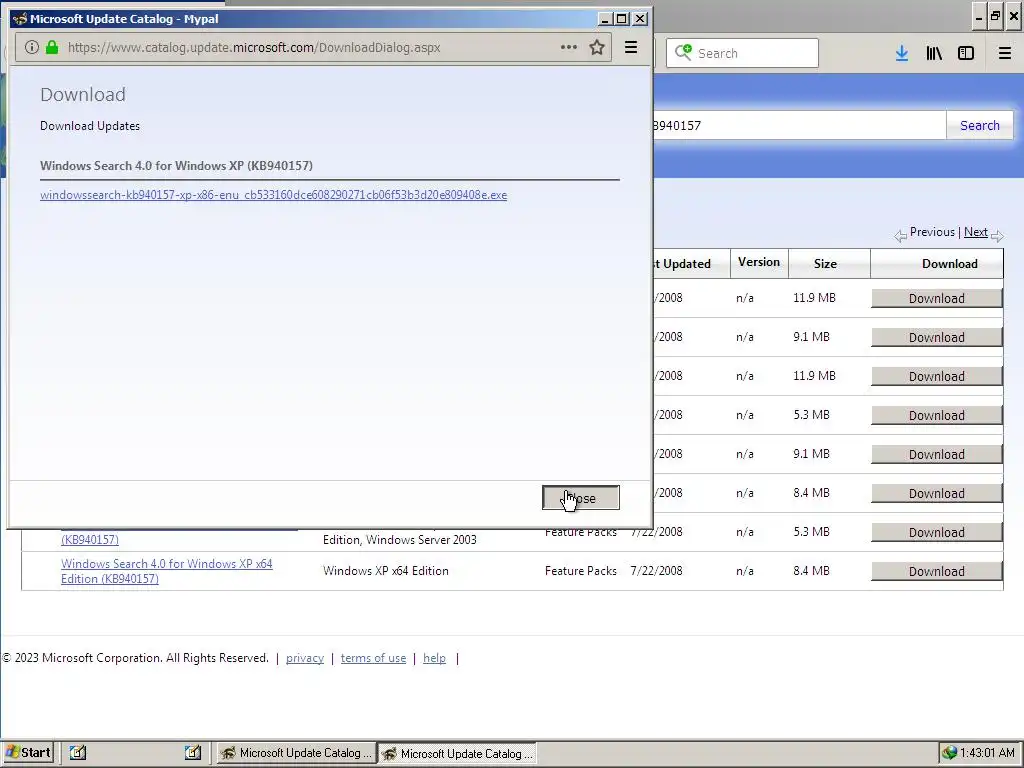This screenshot has width=1024, height=768.
Task: Open the help footer link
Action: tap(434, 658)
